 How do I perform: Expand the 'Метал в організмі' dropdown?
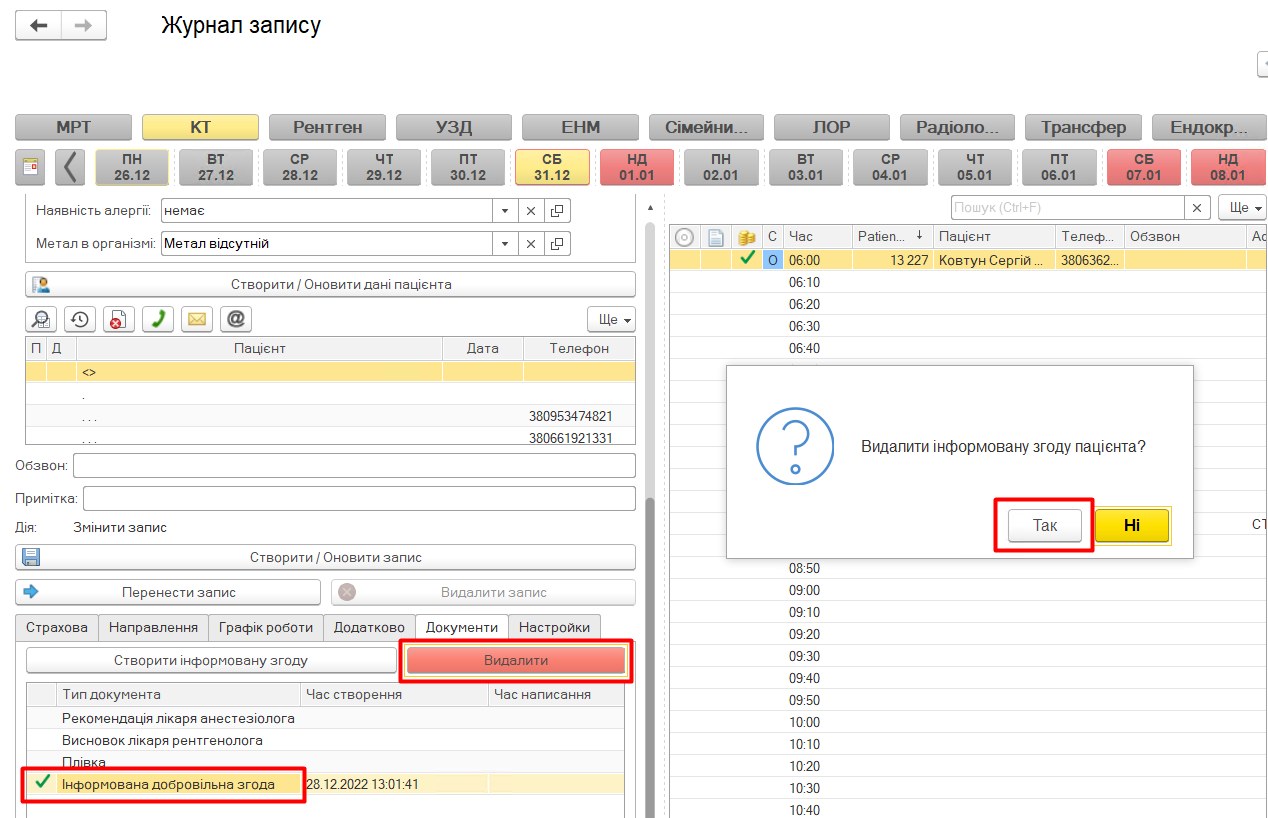coord(505,243)
